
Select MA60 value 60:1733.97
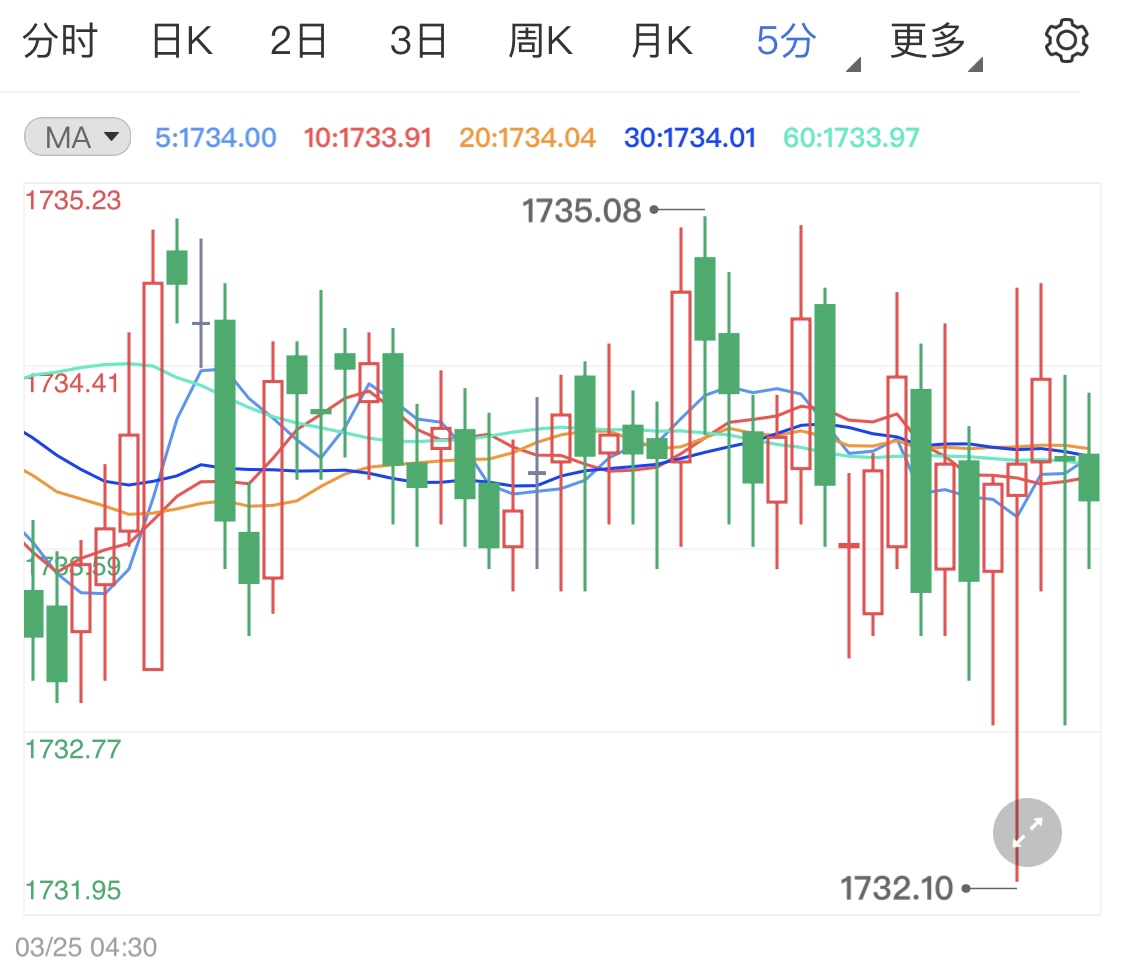[851, 138]
